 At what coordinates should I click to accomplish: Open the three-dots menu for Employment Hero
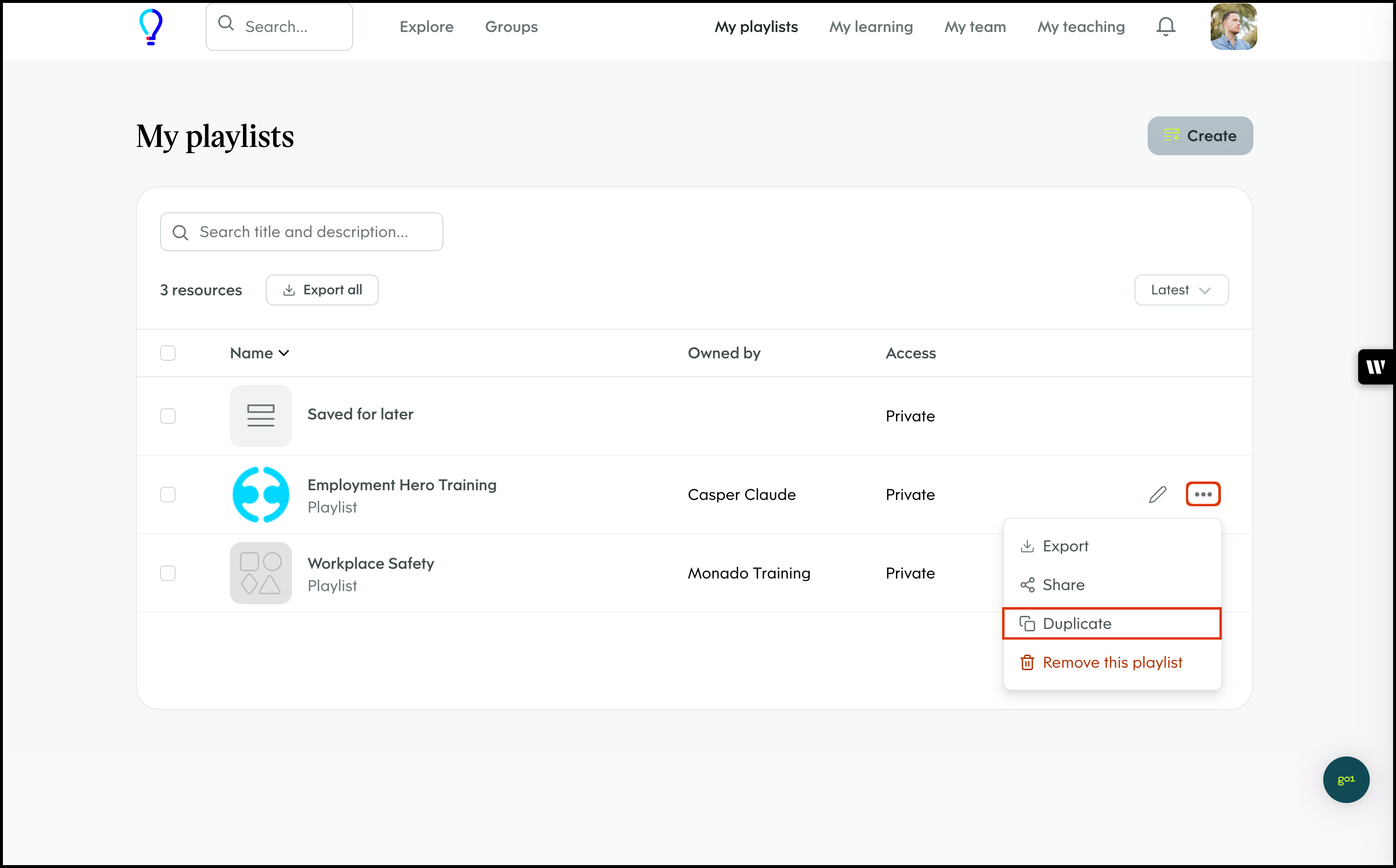tap(1202, 494)
